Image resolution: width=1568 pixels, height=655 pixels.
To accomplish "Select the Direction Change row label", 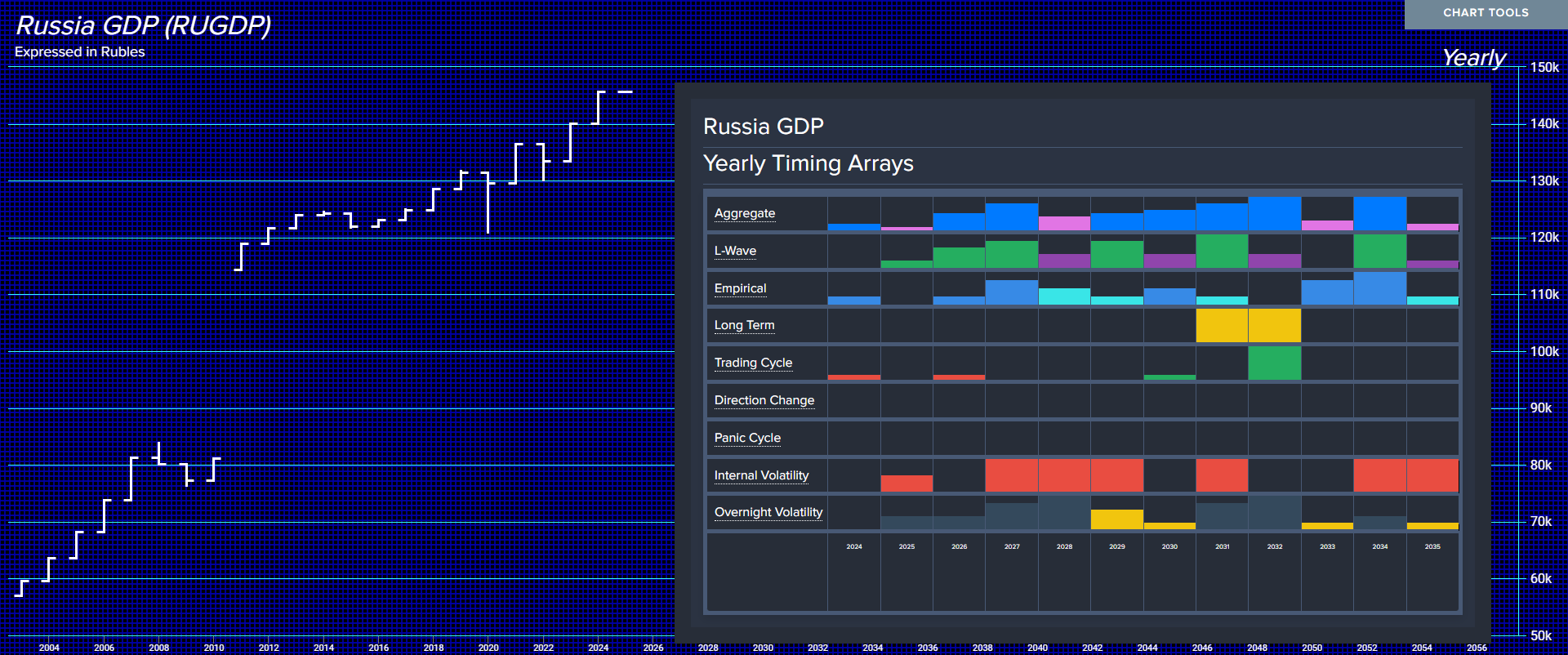I will [x=764, y=400].
